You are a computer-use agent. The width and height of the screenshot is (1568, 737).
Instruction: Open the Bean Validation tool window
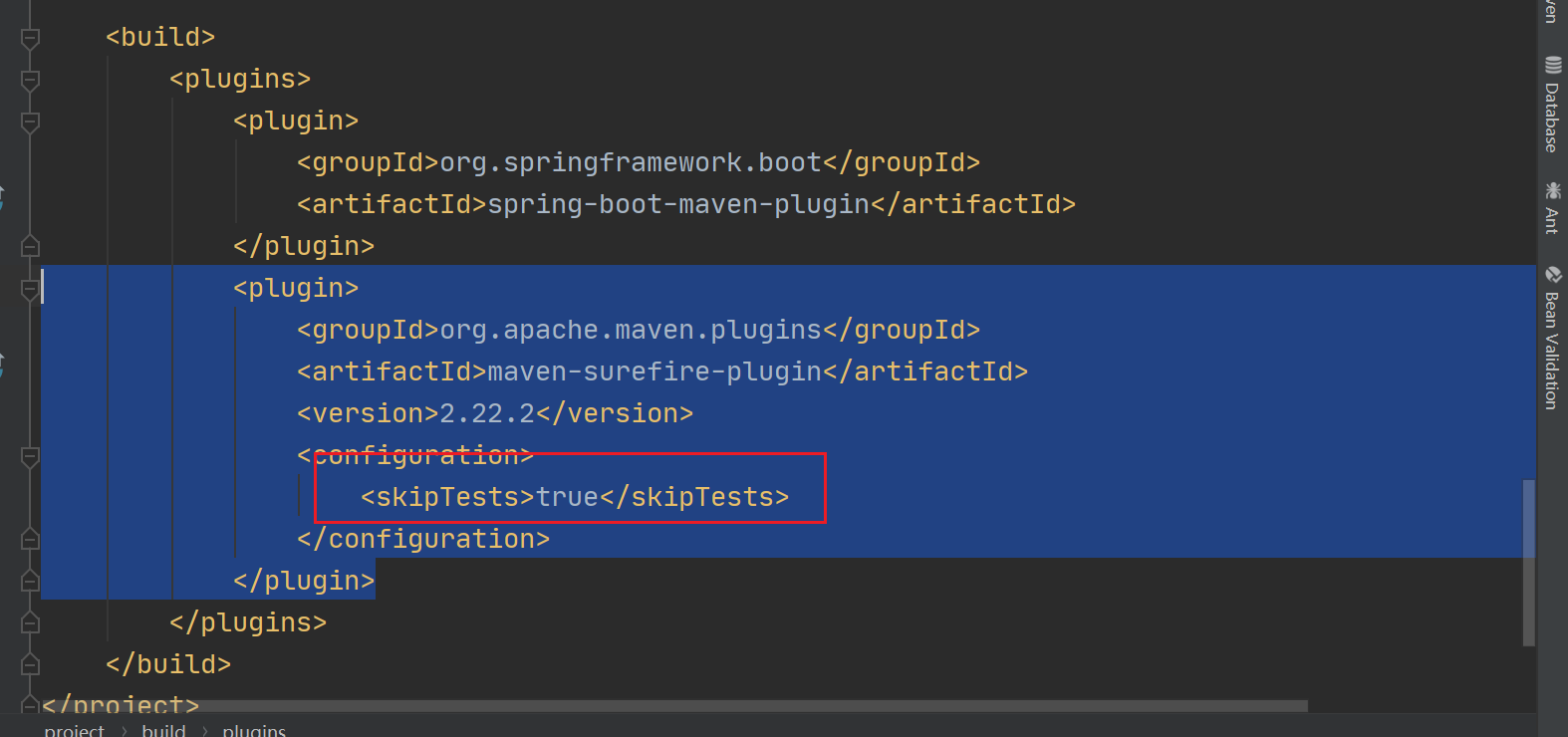click(1552, 338)
